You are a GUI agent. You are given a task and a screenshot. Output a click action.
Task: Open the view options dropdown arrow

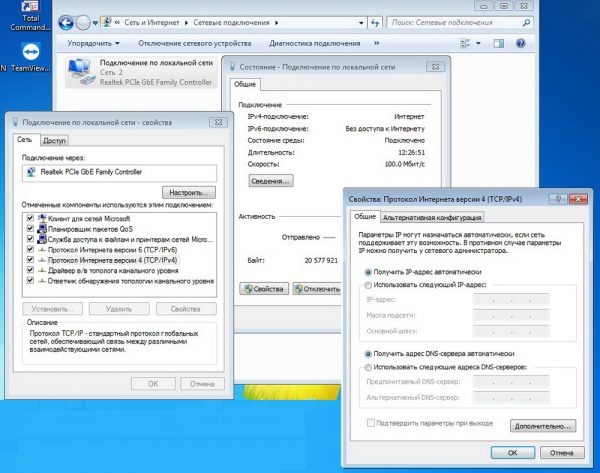pyautogui.click(x=478, y=43)
